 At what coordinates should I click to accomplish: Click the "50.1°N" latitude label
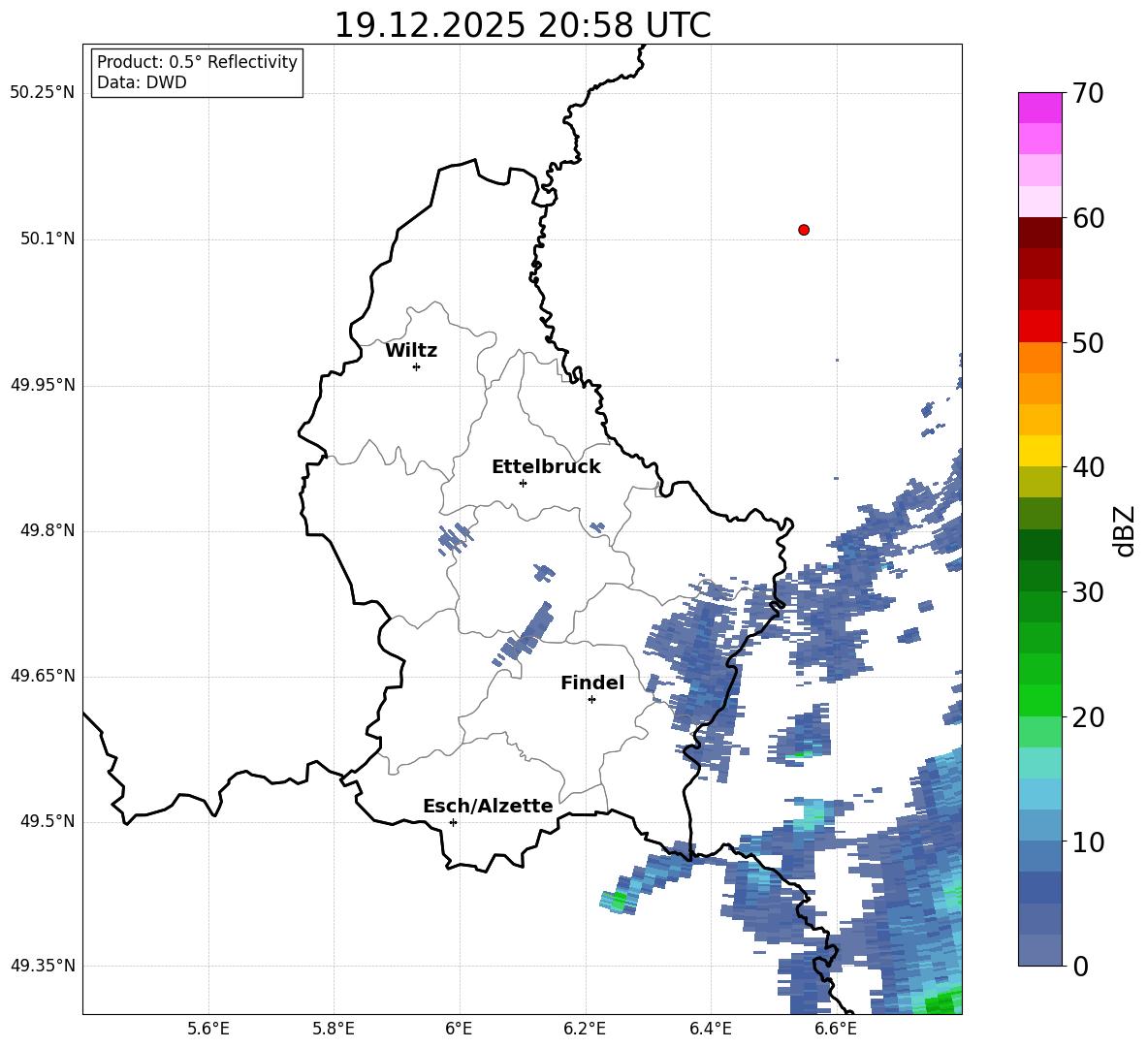[x=48, y=239]
